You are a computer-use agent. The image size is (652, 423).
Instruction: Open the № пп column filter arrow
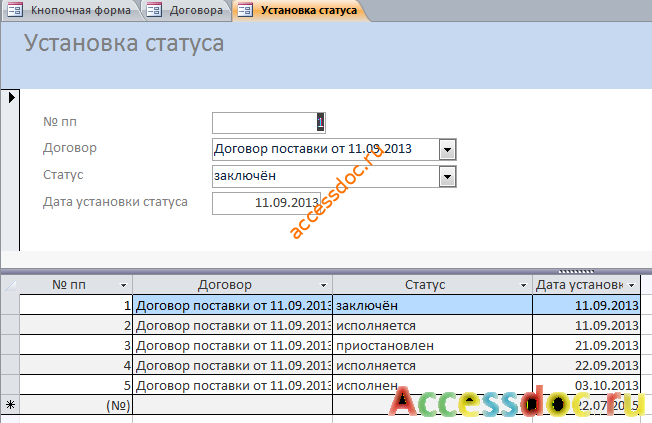[x=123, y=285]
